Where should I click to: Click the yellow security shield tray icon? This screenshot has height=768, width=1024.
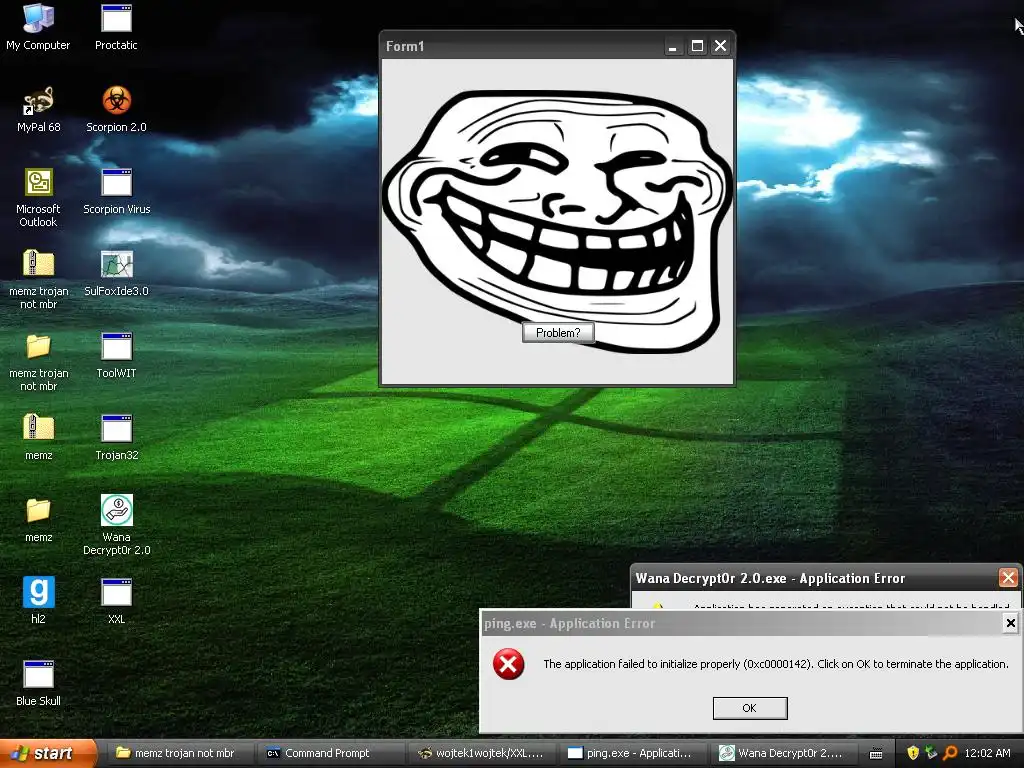point(913,753)
